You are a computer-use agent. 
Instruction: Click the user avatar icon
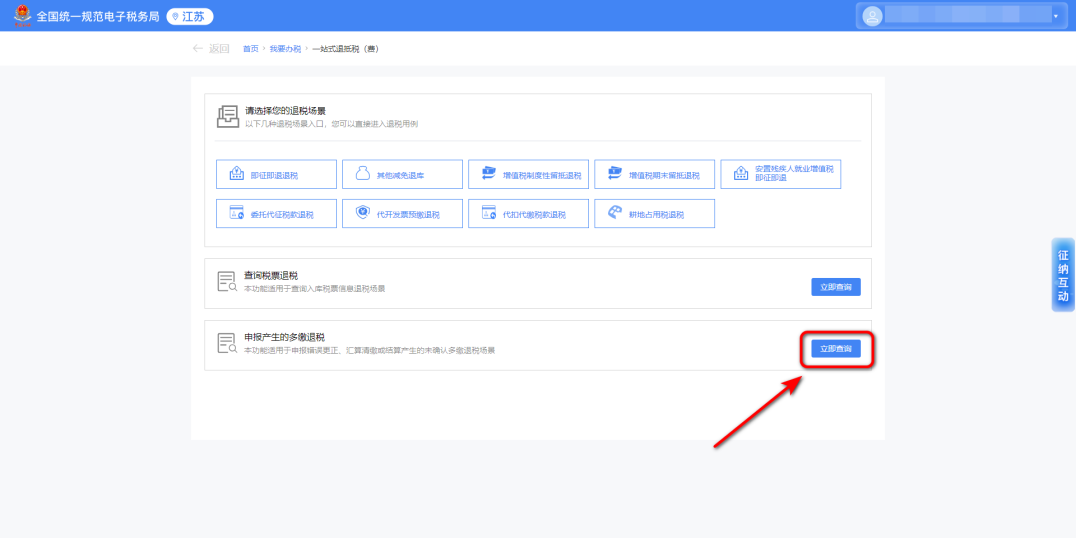(872, 16)
